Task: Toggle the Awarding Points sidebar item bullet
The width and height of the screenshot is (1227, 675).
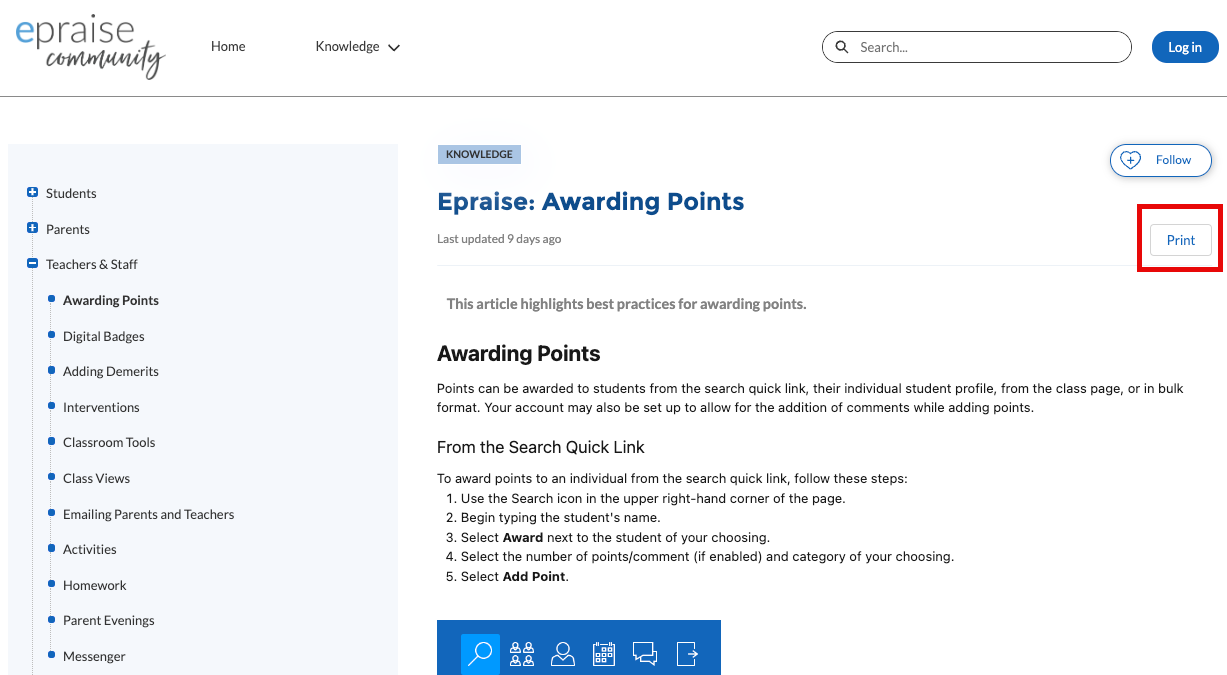Action: (x=51, y=299)
